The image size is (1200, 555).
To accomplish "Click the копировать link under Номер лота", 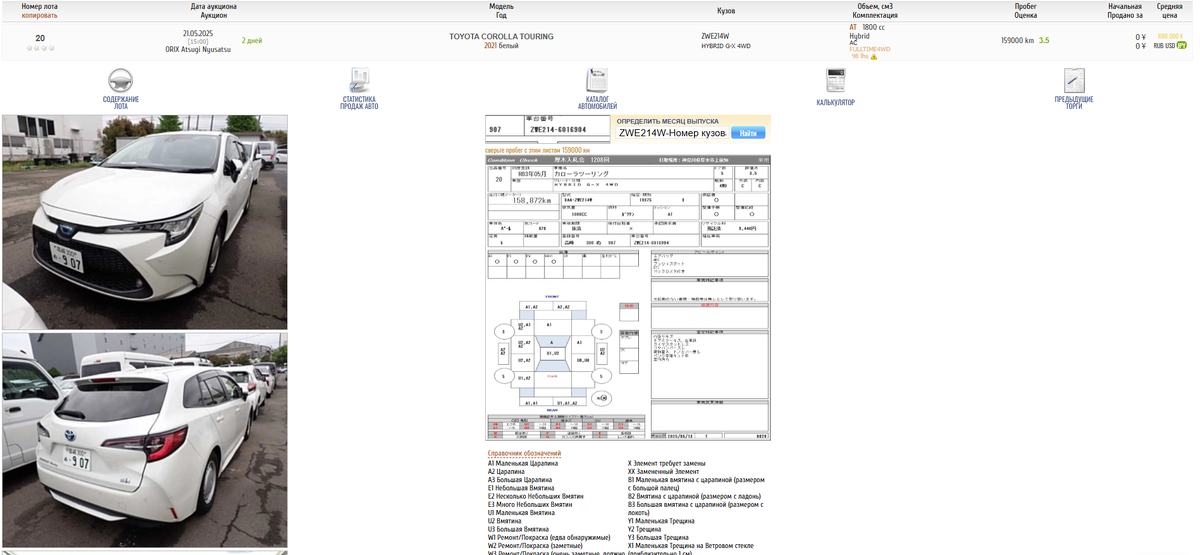I will pyautogui.click(x=40, y=16).
